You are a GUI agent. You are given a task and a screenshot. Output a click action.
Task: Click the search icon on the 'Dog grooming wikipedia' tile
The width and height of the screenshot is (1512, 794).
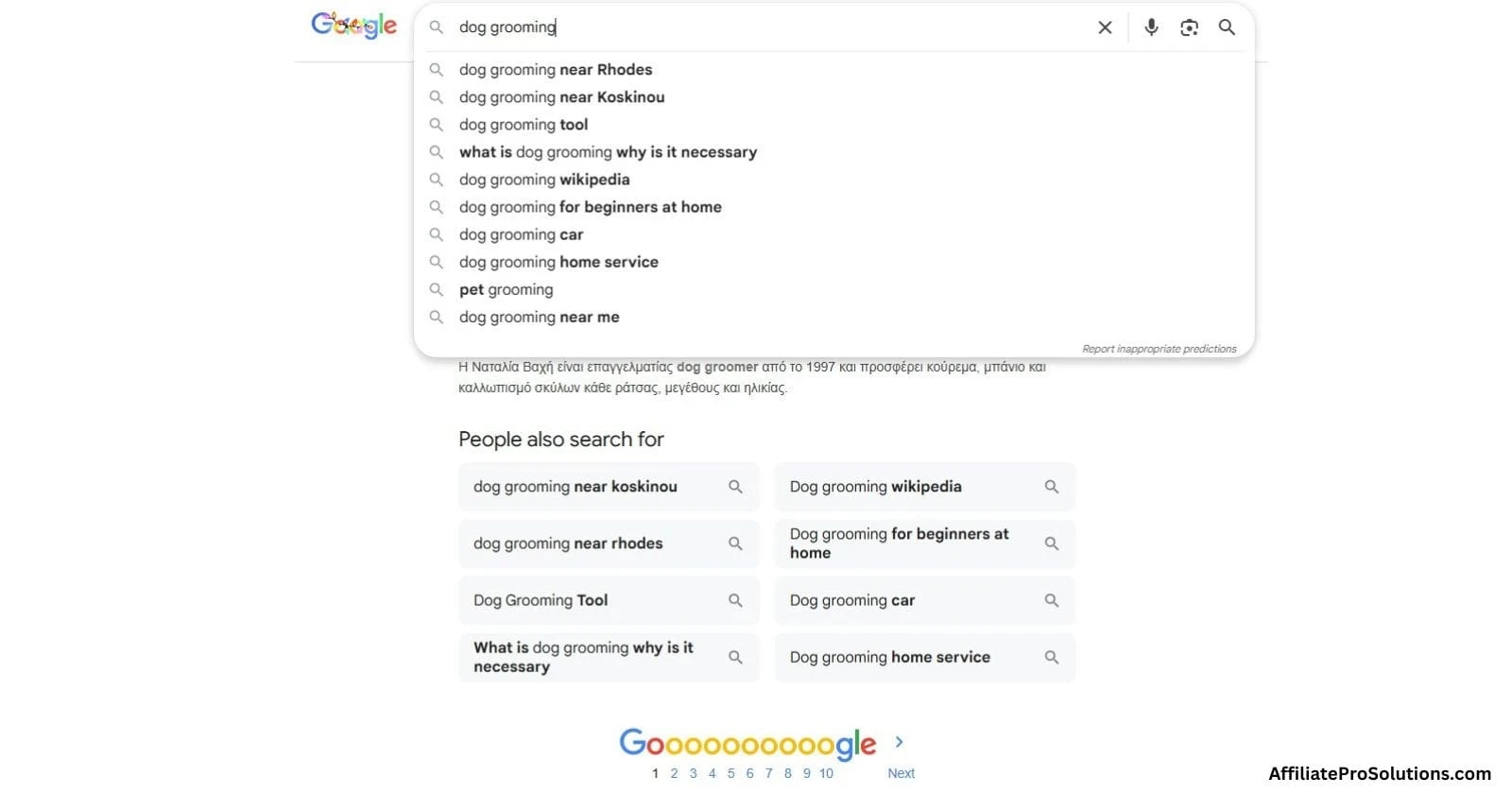pyautogui.click(x=1052, y=486)
